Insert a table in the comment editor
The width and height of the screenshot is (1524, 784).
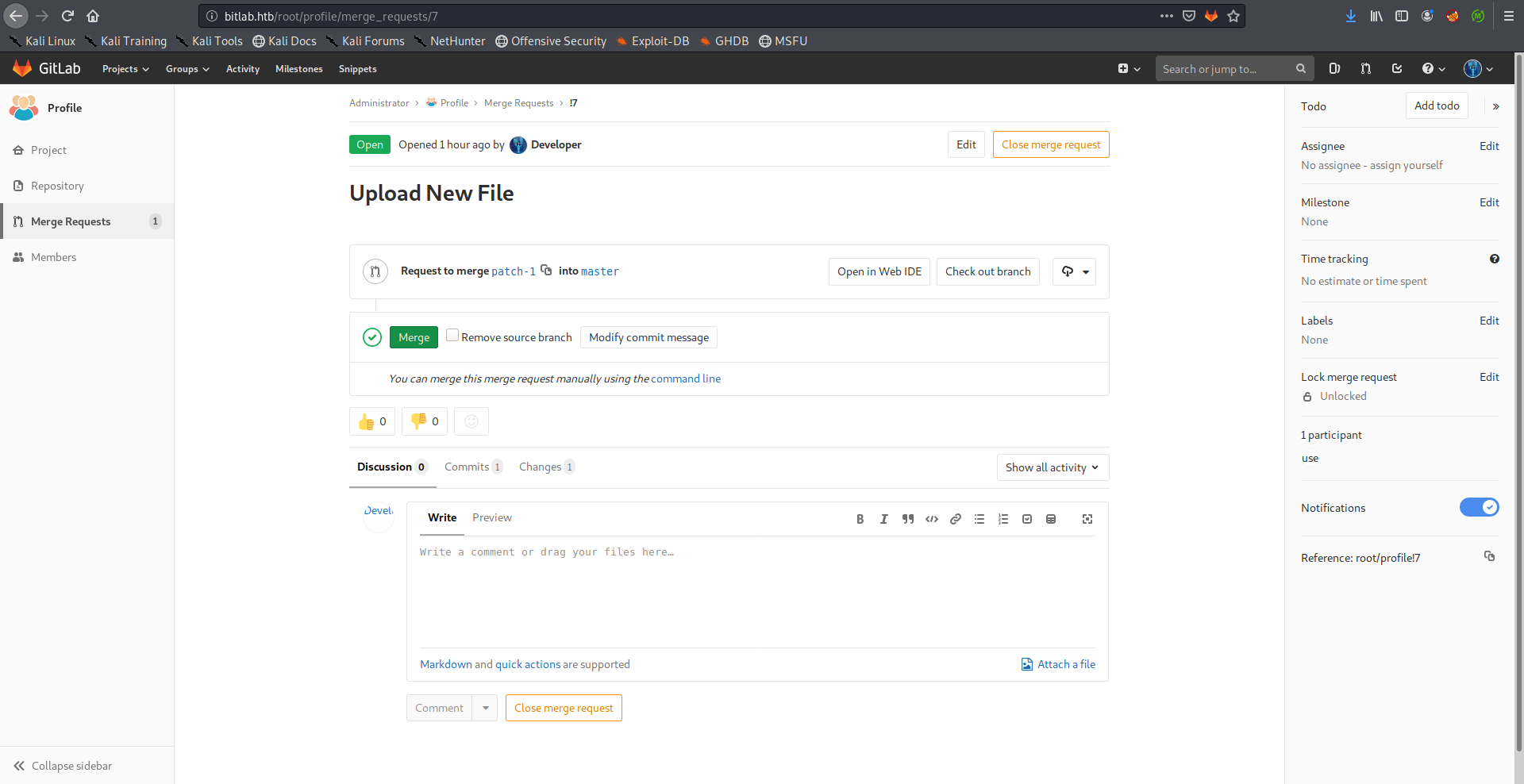click(1051, 519)
